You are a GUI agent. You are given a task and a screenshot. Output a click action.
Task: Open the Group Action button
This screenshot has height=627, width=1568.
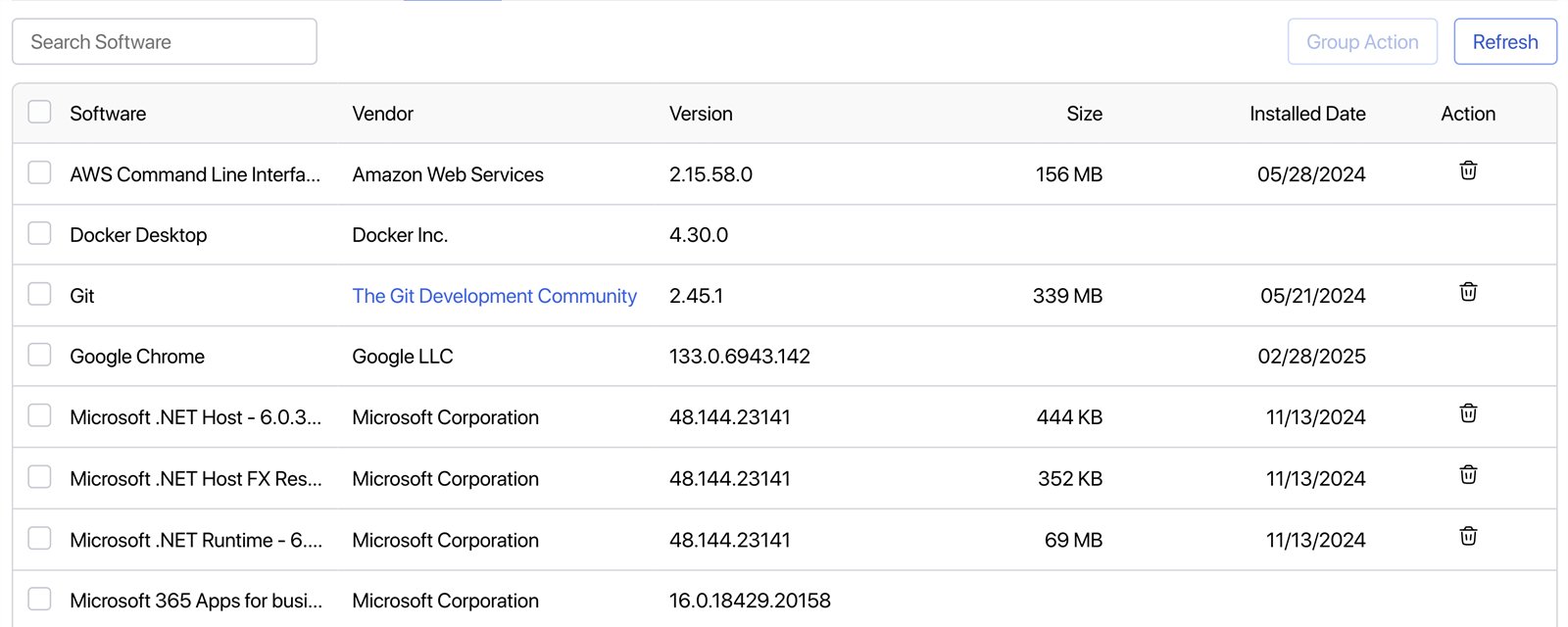1362,42
